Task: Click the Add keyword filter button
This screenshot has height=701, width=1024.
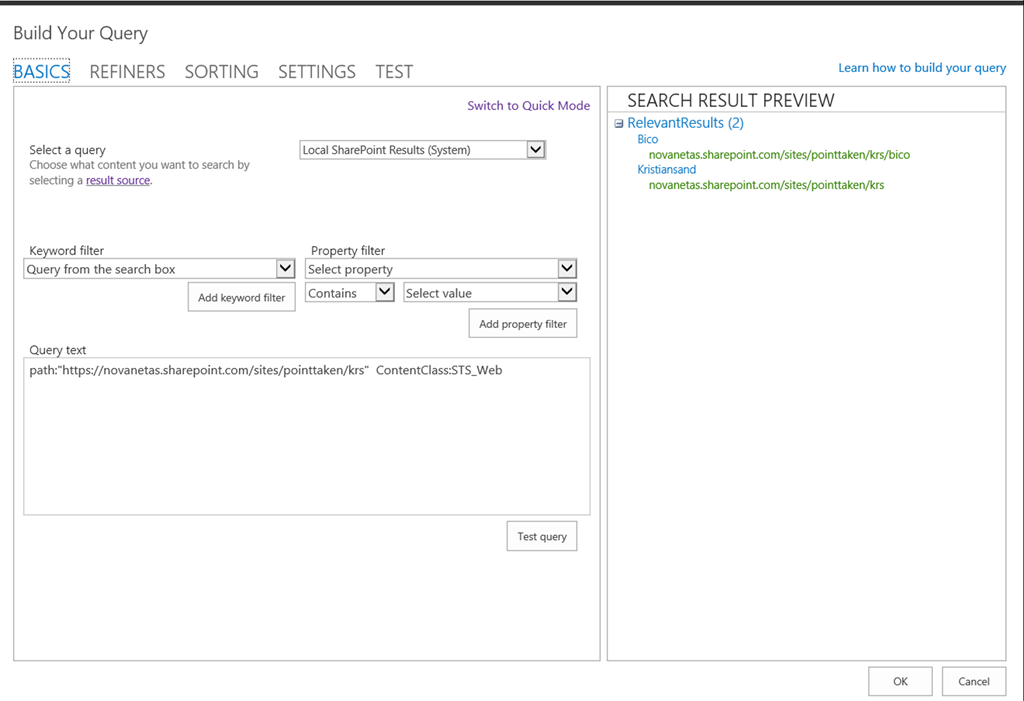Action: point(242,297)
